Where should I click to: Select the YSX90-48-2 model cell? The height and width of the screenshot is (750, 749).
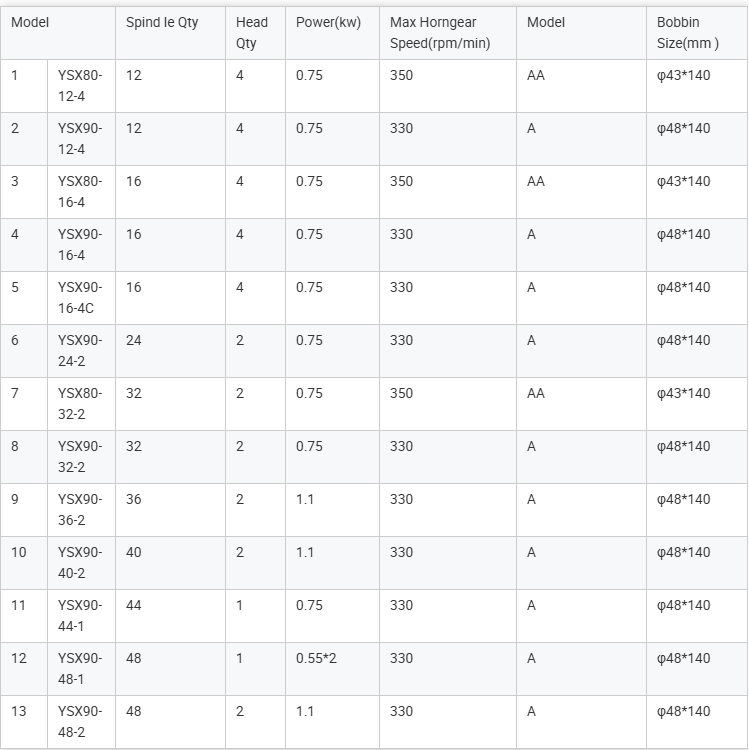click(80, 722)
